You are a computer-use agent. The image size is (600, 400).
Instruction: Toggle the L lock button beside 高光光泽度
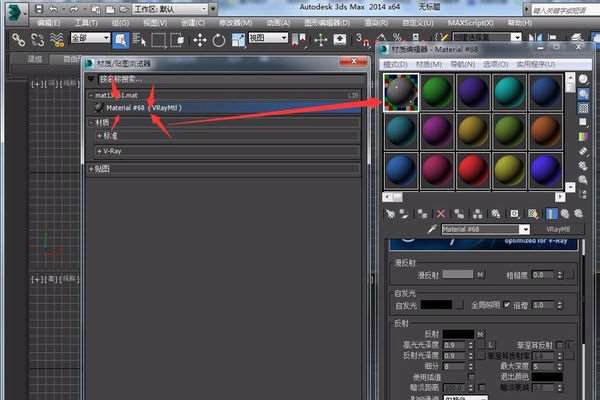tap(491, 345)
